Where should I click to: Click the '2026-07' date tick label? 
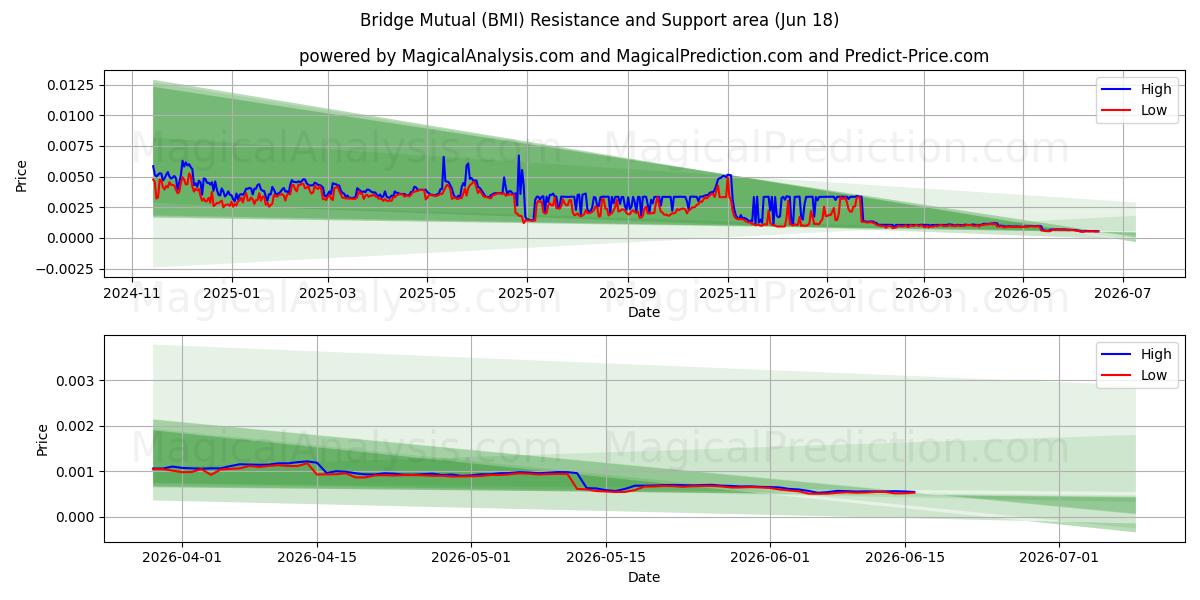click(1122, 292)
